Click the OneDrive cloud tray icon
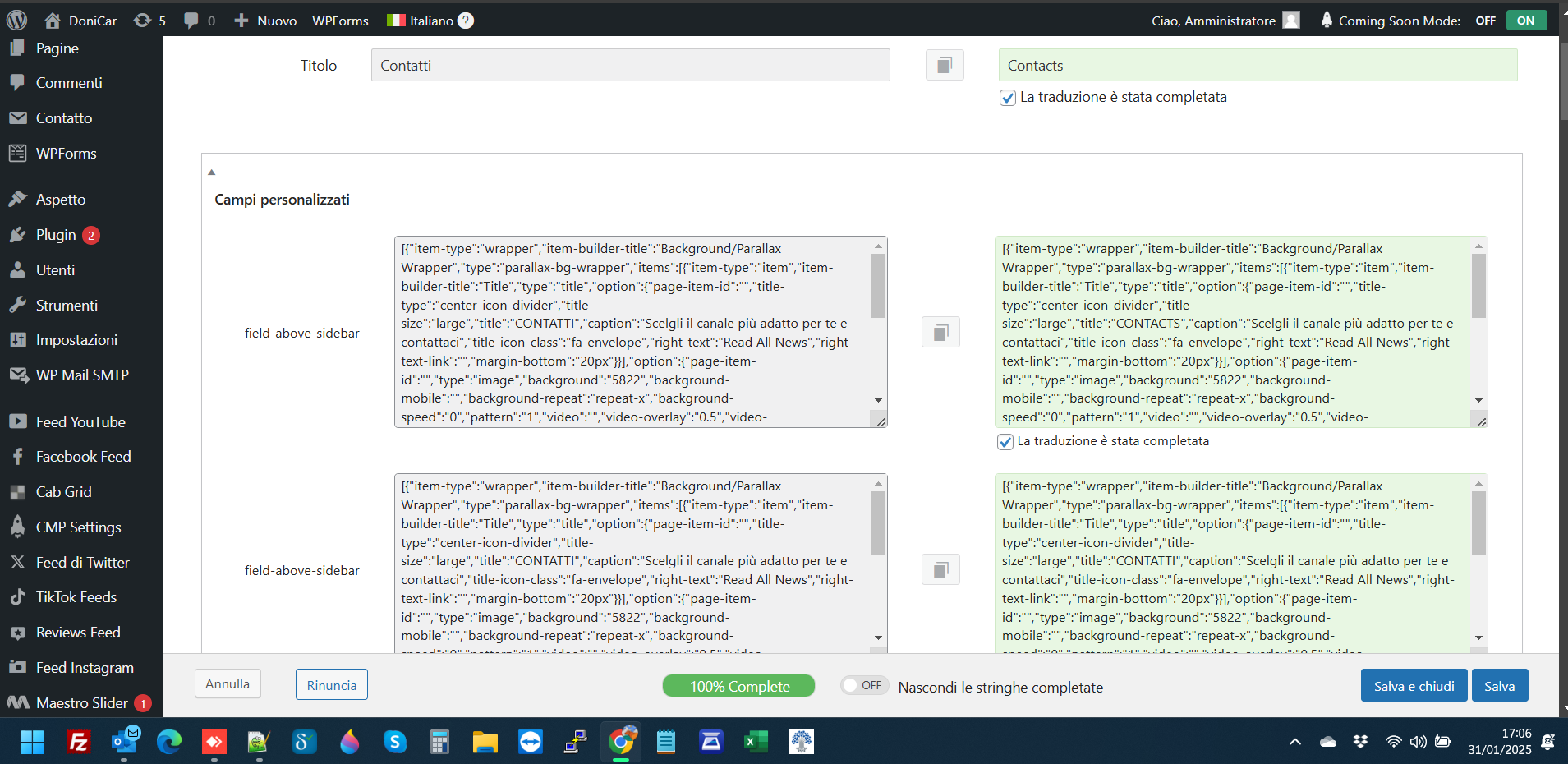This screenshot has width=1568, height=764. tap(1328, 742)
